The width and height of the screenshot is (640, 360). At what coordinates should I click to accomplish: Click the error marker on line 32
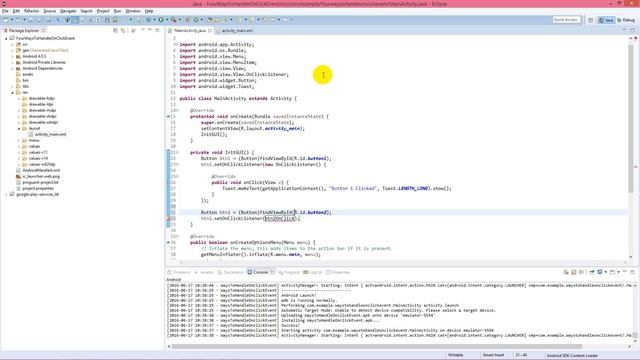168,218
